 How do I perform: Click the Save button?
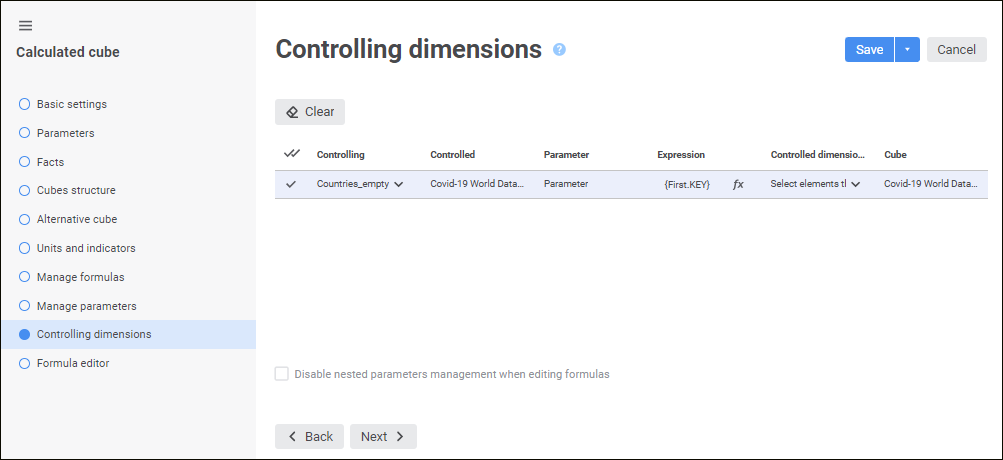tap(869, 50)
